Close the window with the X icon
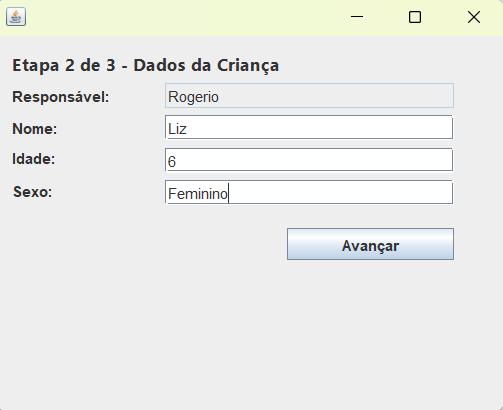The width and height of the screenshot is (503, 410). (x=474, y=17)
